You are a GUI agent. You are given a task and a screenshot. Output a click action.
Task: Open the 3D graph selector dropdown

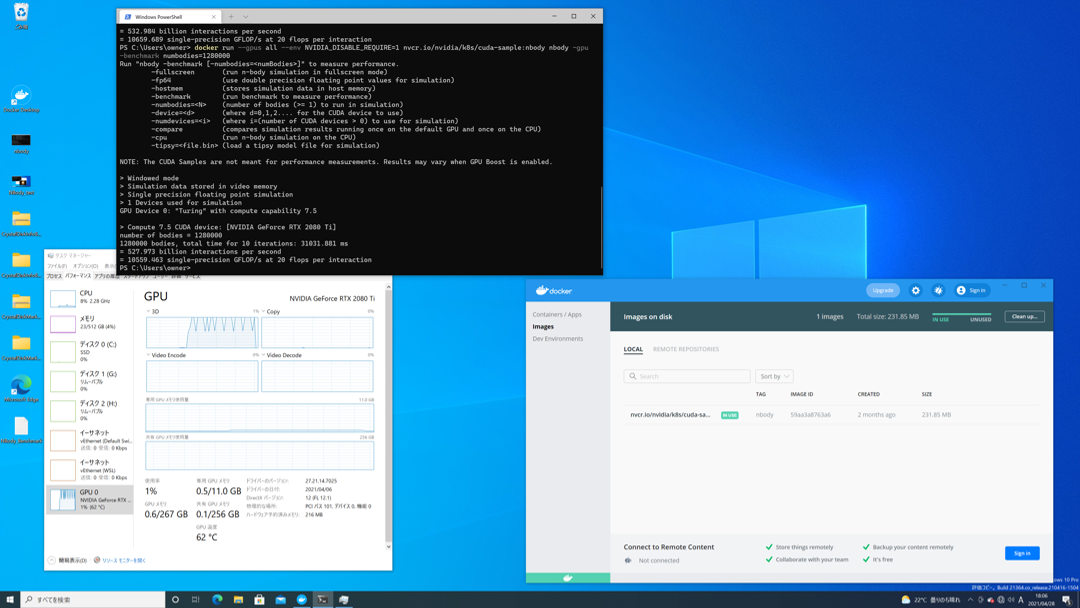[149, 312]
